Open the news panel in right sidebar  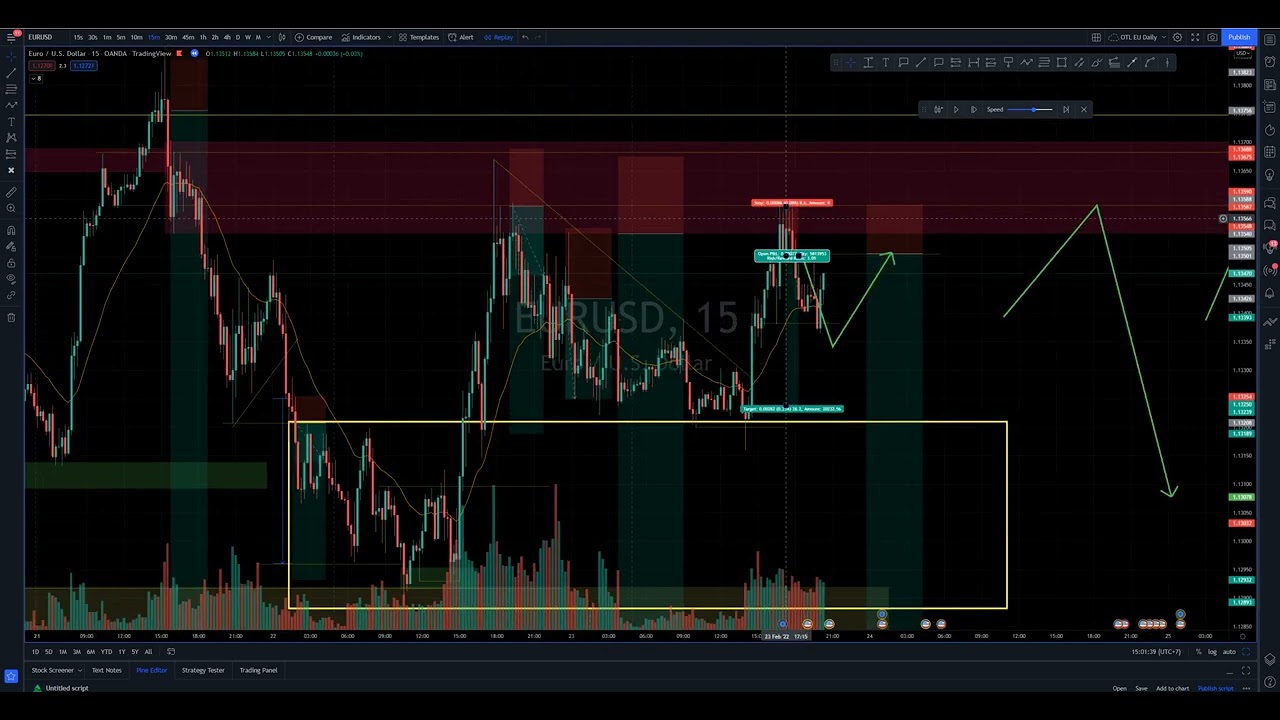coord(1270,85)
